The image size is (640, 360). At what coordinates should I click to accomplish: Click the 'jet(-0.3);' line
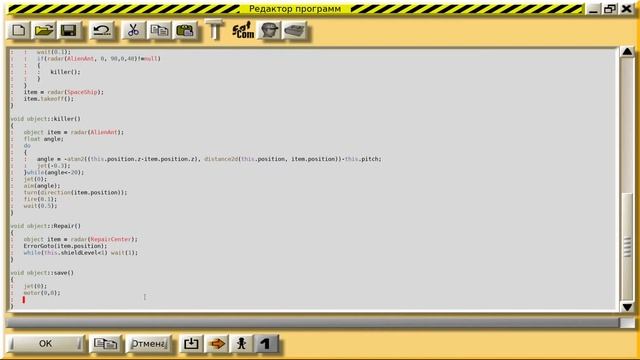[x=53, y=166]
